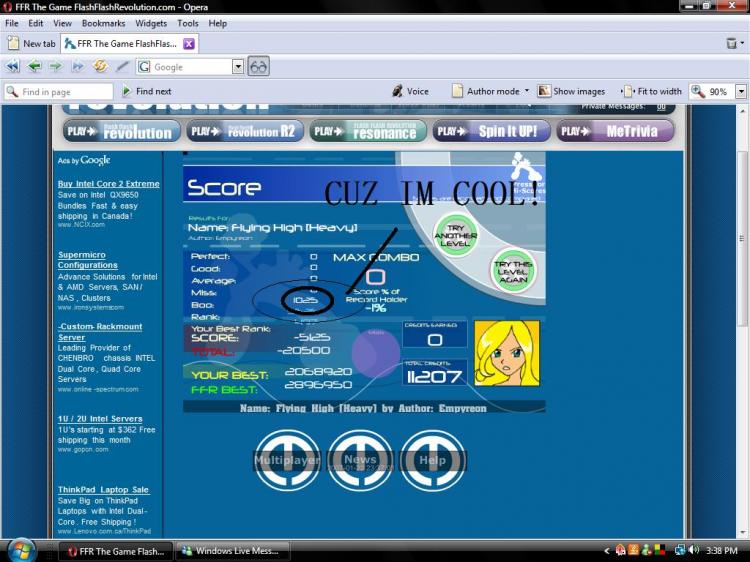
Task: Click the Reload page icon
Action: coord(100,67)
